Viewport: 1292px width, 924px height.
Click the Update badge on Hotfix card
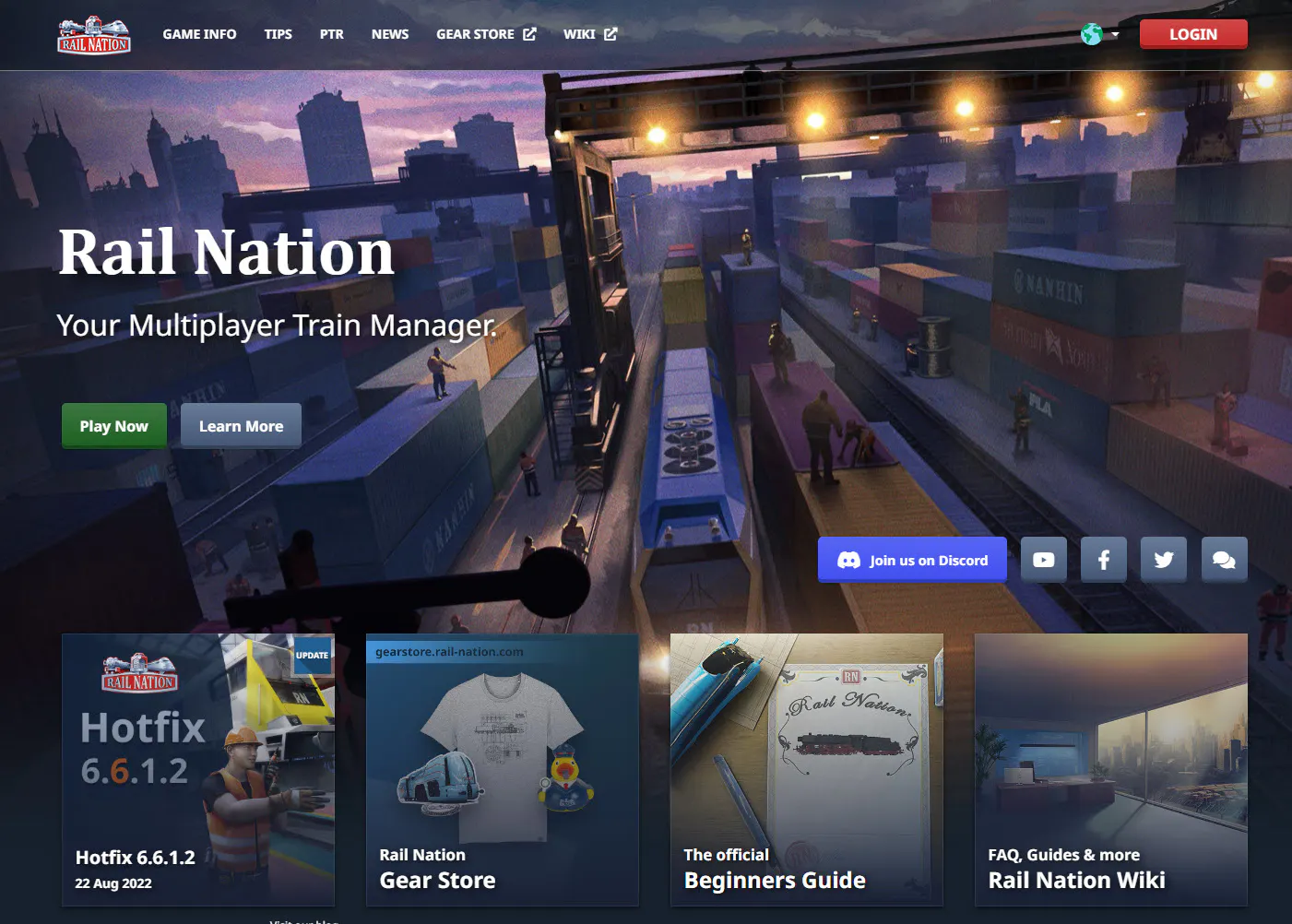(312, 655)
